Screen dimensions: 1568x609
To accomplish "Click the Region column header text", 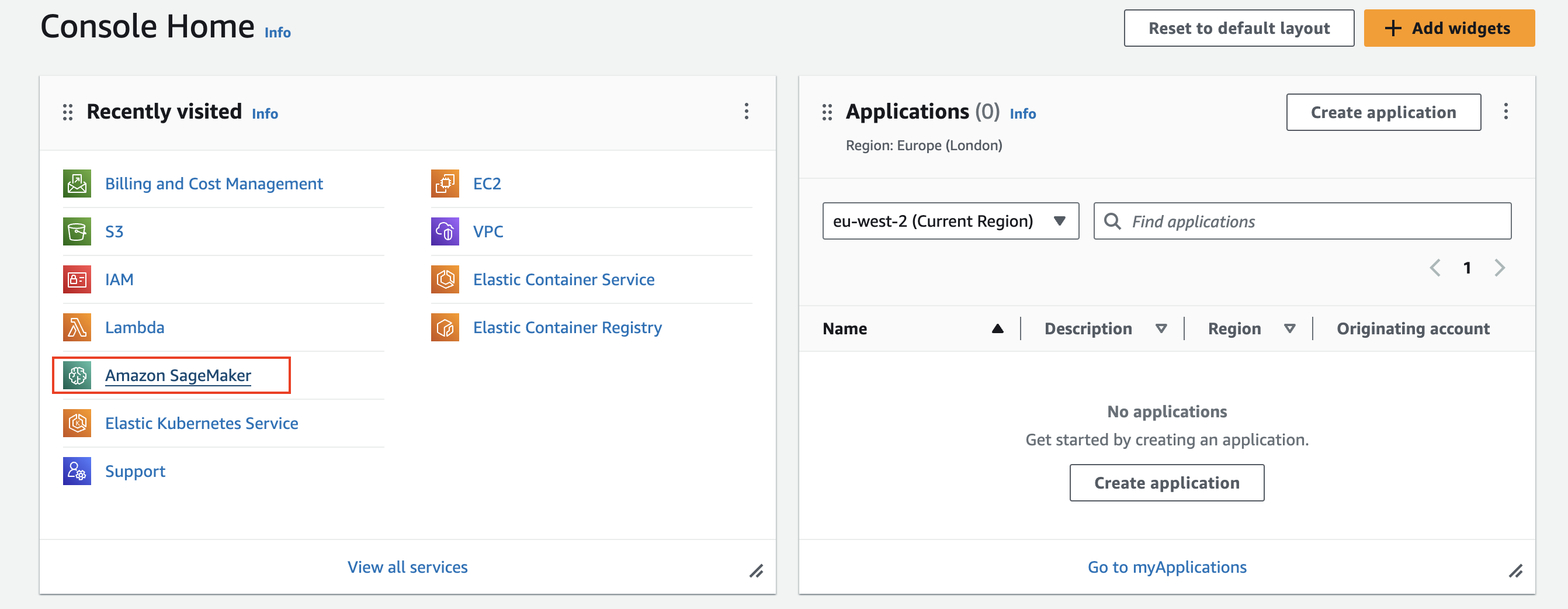I will (1234, 329).
